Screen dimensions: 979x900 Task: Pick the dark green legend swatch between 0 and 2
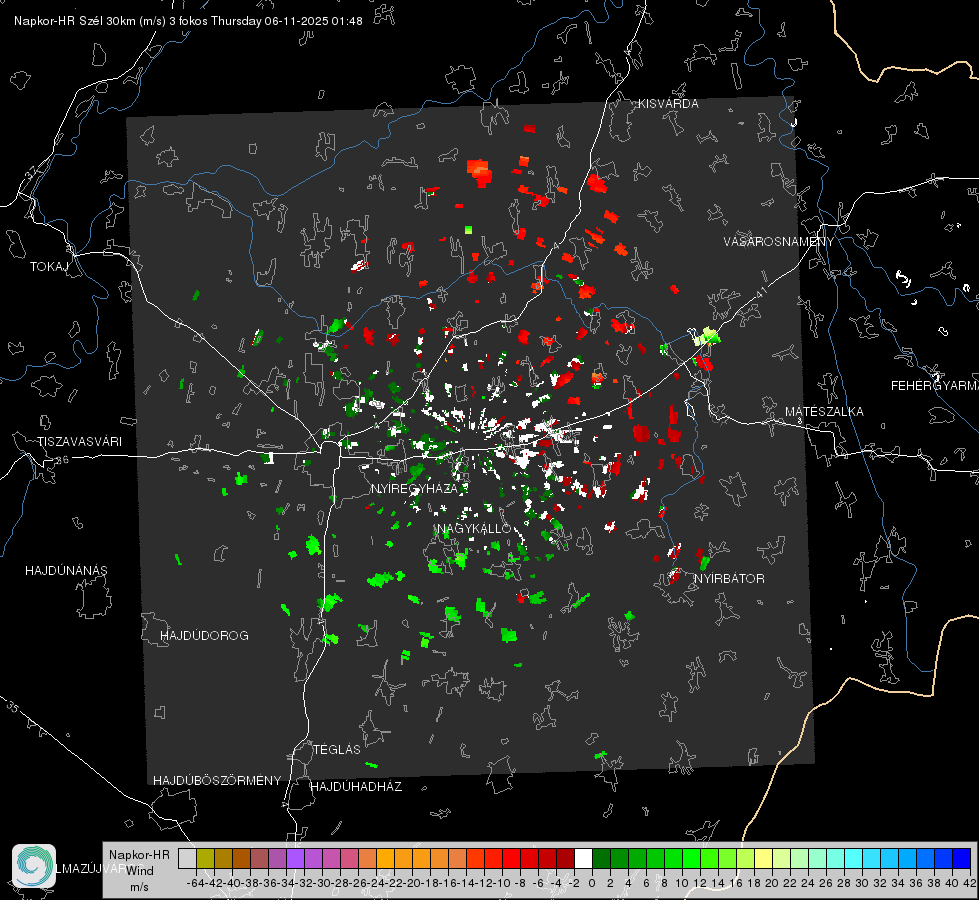coord(601,858)
